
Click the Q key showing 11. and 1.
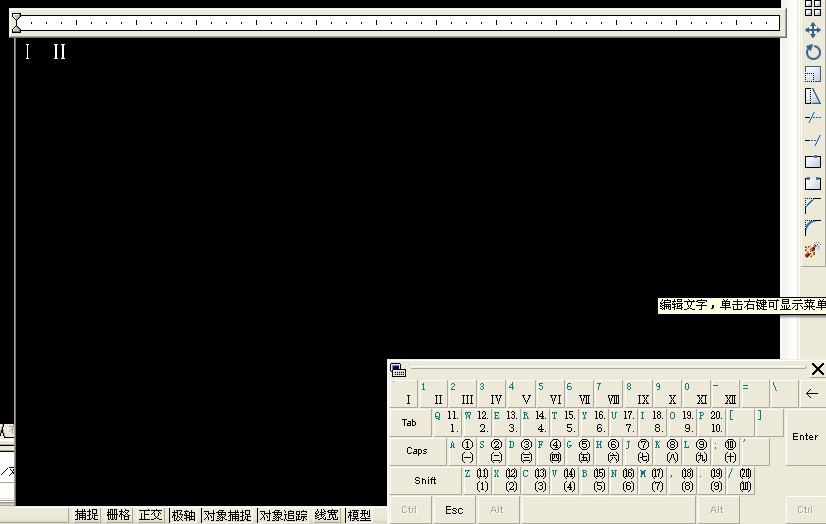447,422
